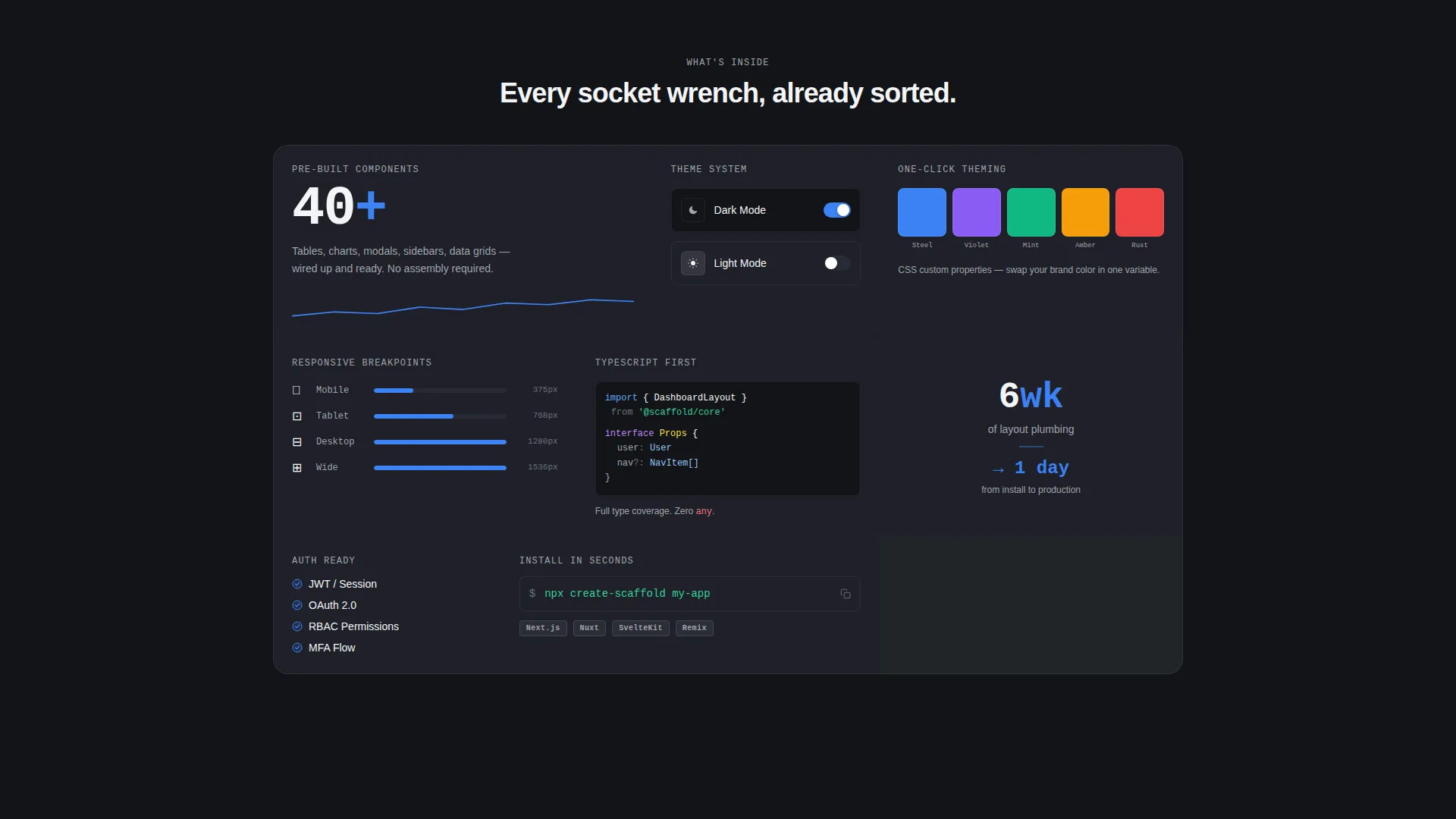Click the WHAT'S INSIDE eyebrow label
This screenshot has width=1456, height=819.
(728, 62)
